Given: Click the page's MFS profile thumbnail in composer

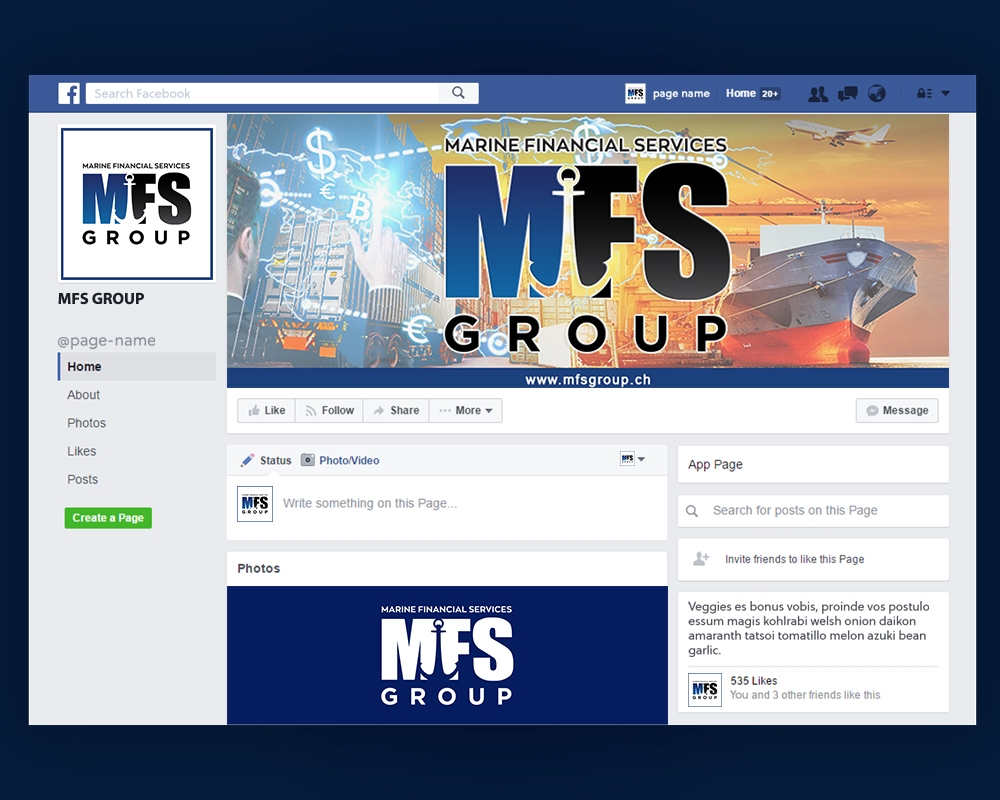Looking at the screenshot, I should [x=254, y=503].
